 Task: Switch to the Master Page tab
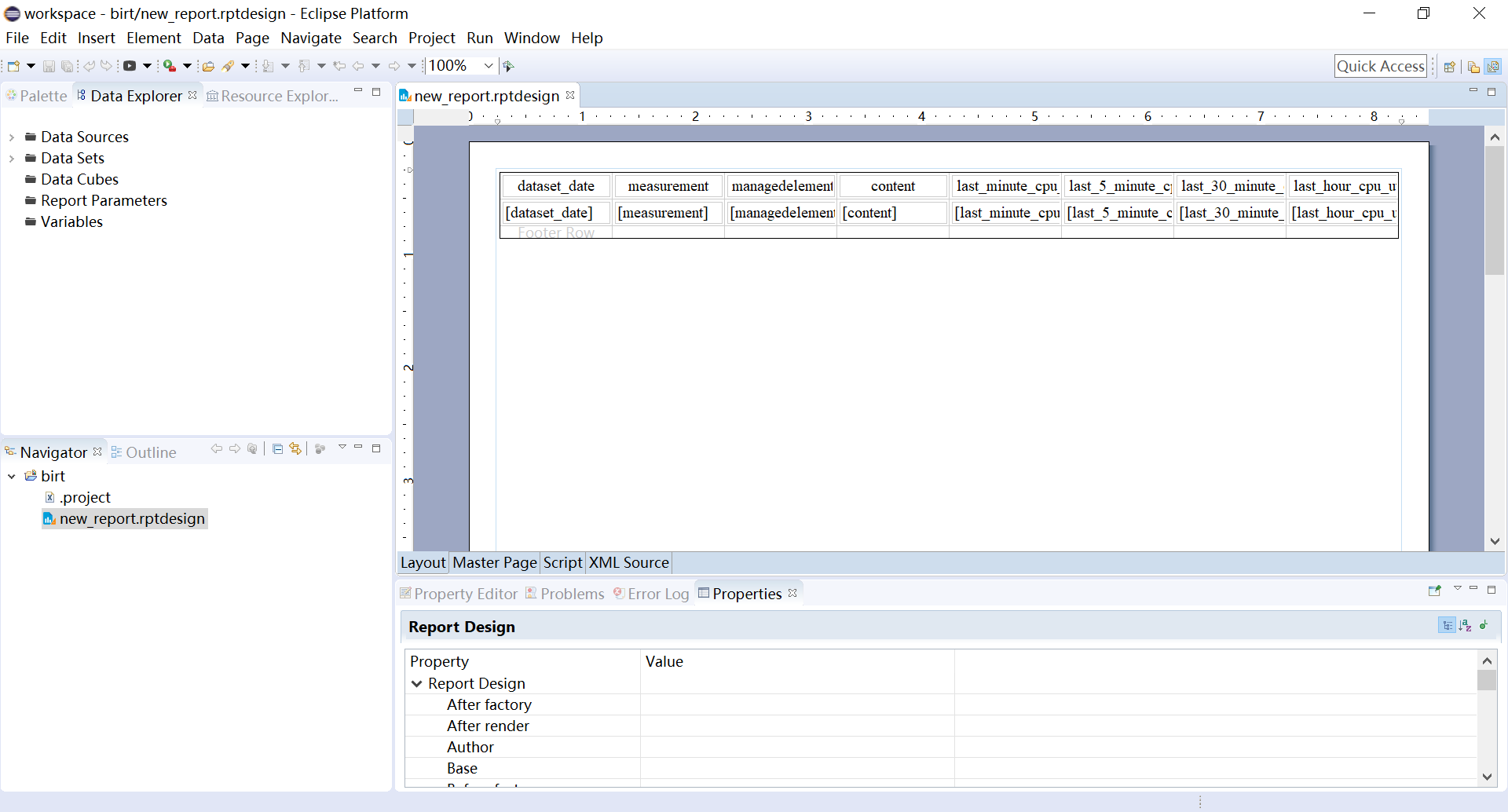point(494,562)
